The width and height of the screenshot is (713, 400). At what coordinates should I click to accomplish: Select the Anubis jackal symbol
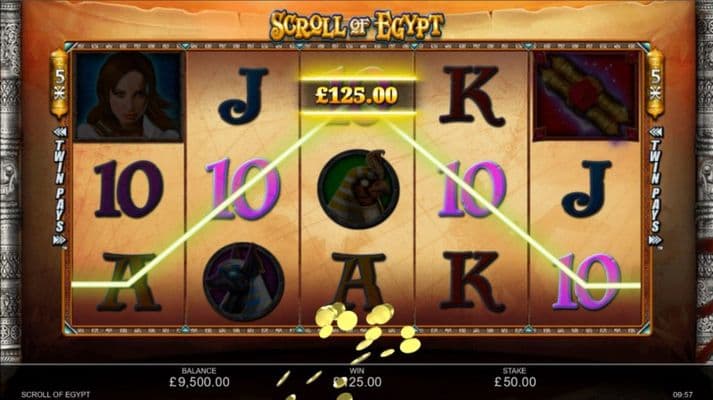243,282
